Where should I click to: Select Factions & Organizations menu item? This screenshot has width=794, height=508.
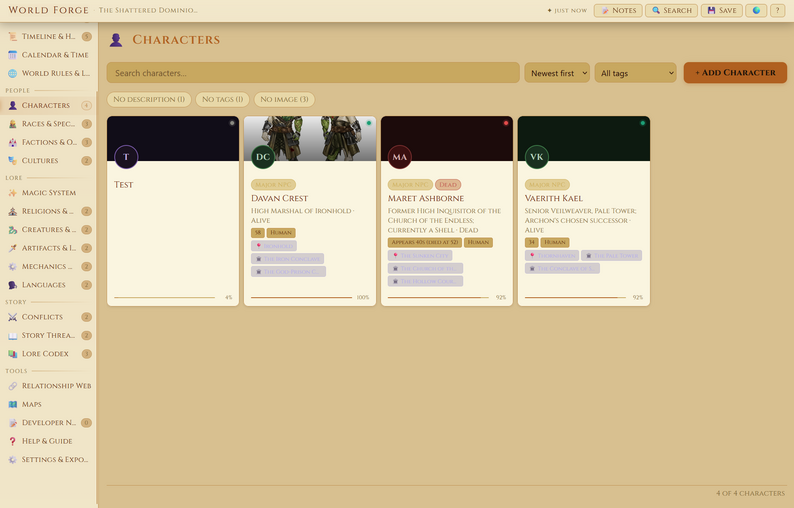tap(48, 142)
